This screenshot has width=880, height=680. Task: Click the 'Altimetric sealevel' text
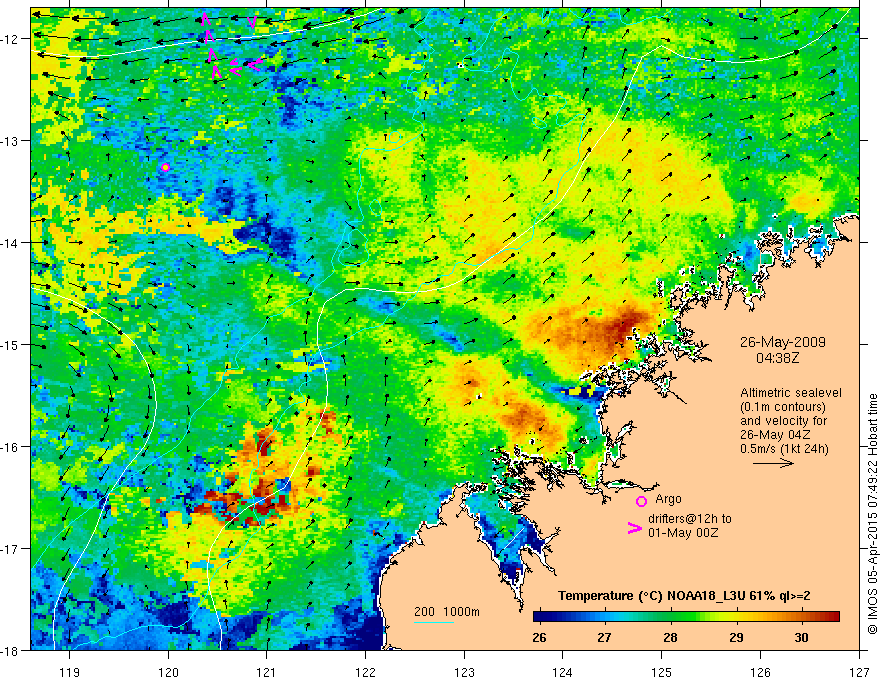point(791,393)
